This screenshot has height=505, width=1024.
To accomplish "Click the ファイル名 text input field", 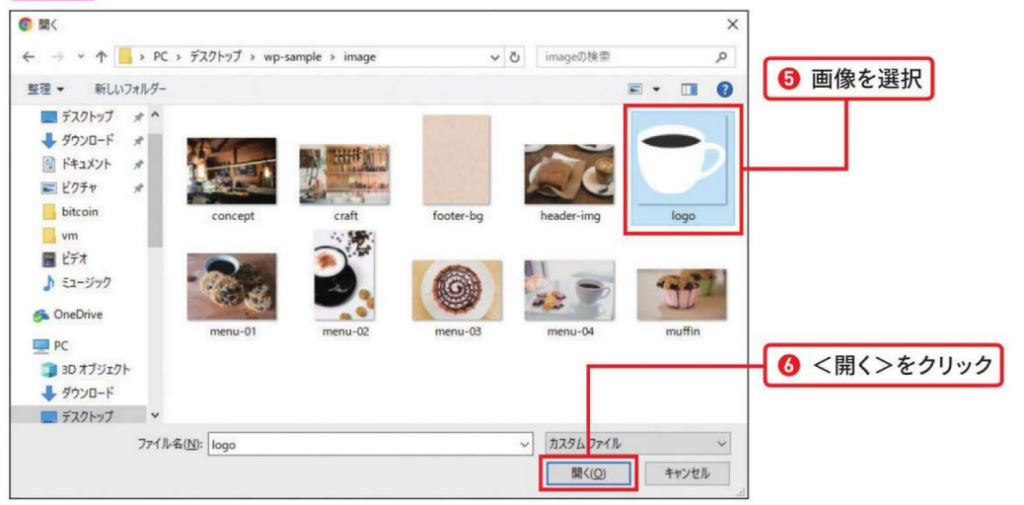I will [x=365, y=443].
